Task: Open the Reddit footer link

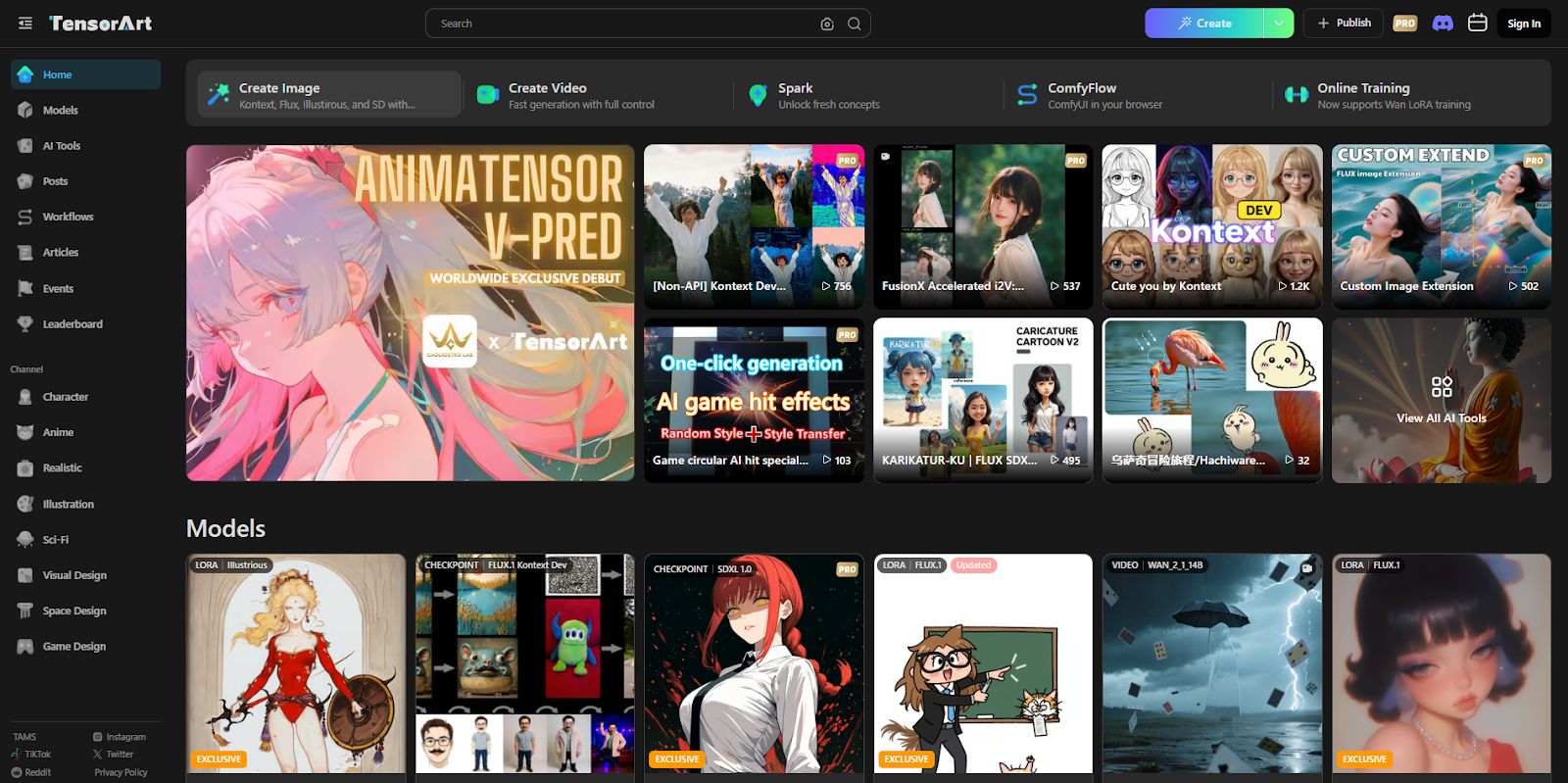Action: (x=31, y=772)
